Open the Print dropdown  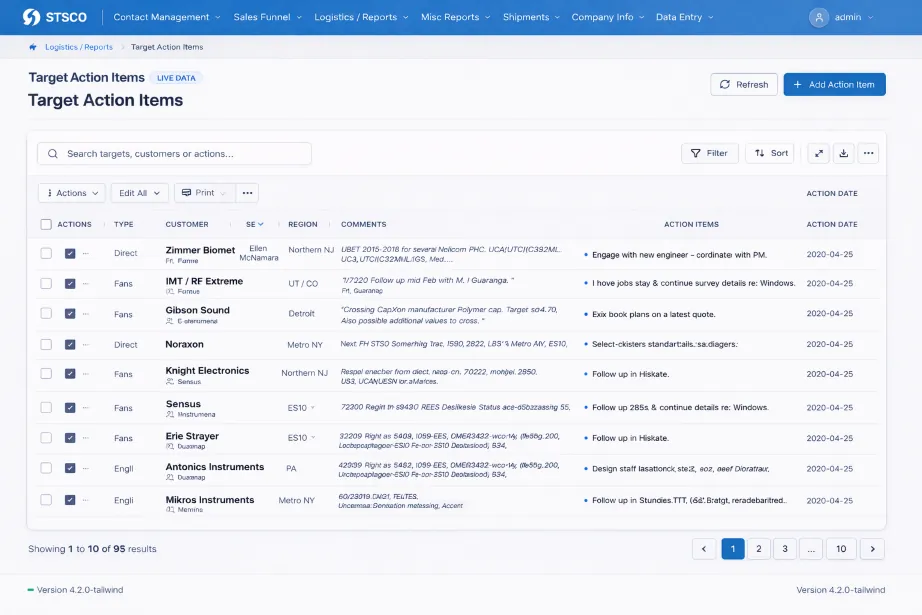tap(205, 193)
